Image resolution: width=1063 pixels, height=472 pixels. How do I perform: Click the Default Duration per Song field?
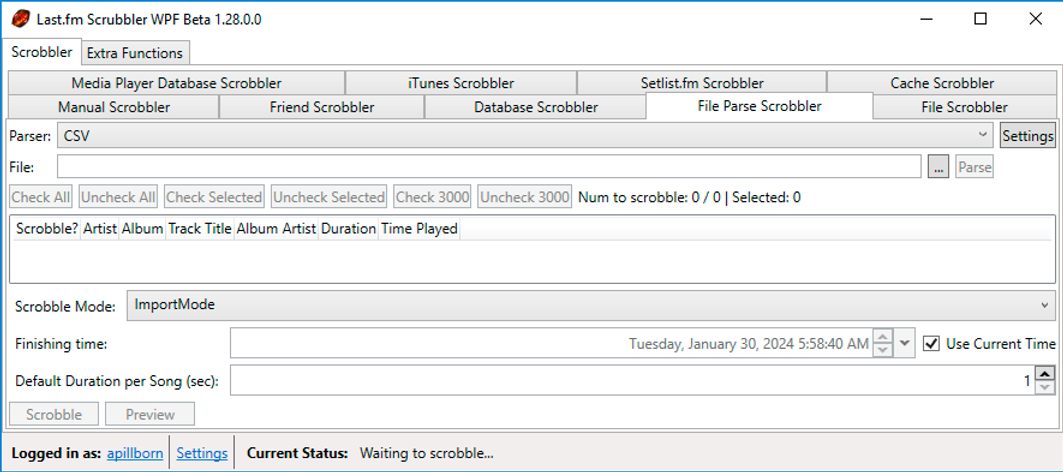click(633, 380)
